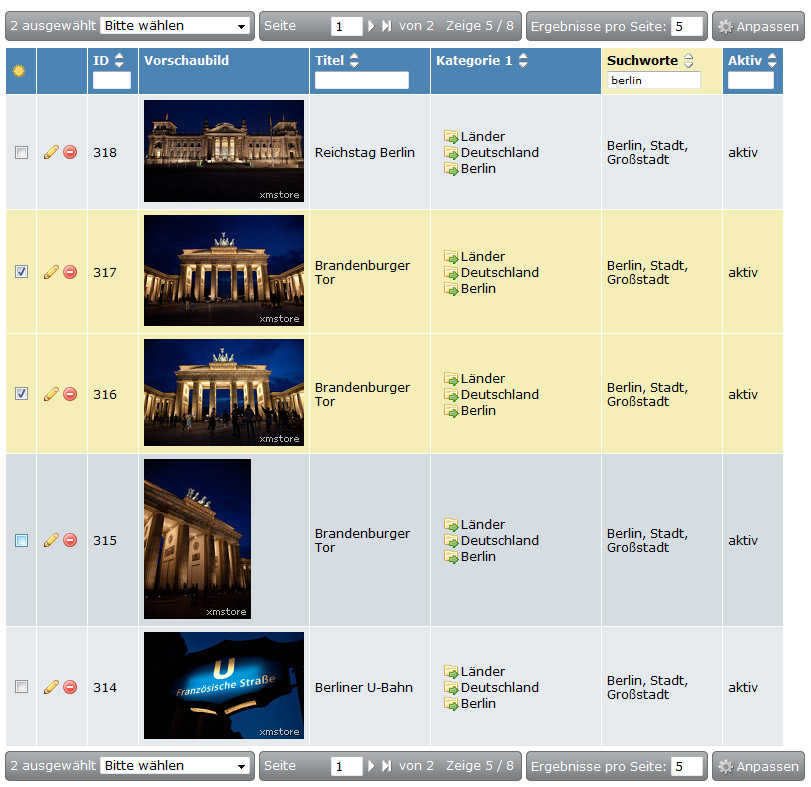
Task: Click Länder folder icon in Reichstag row
Action: click(451, 137)
